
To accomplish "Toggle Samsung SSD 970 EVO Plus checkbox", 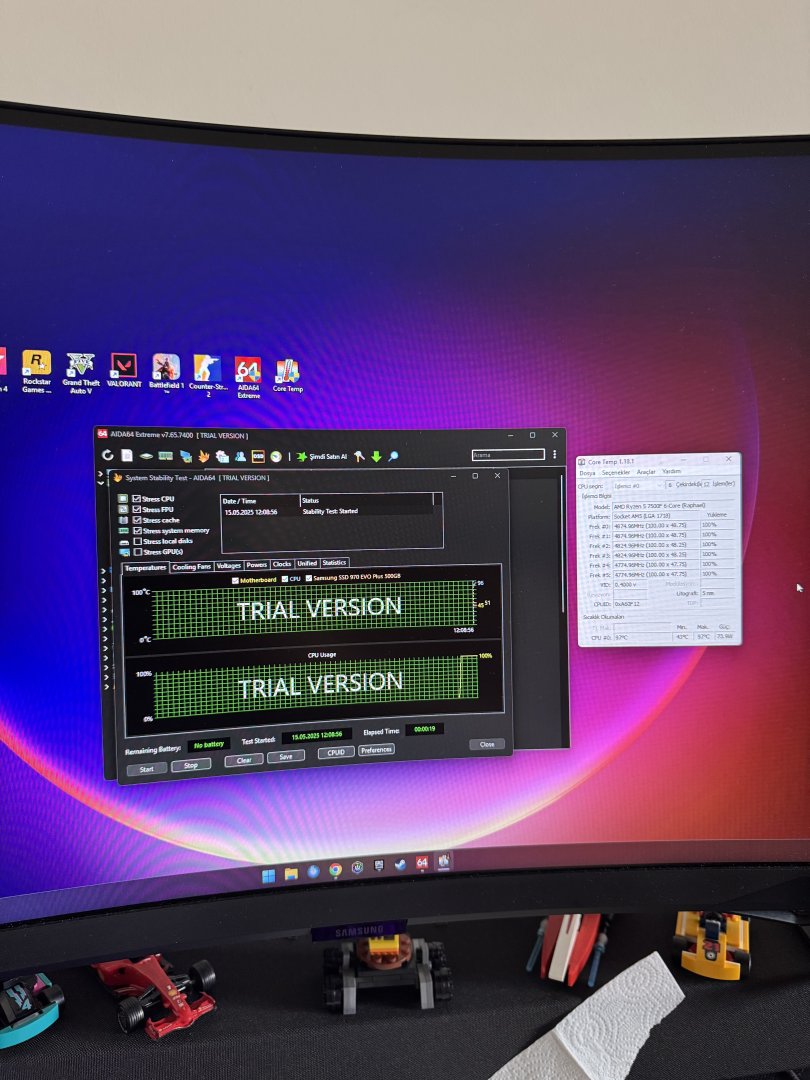I will pyautogui.click(x=309, y=578).
